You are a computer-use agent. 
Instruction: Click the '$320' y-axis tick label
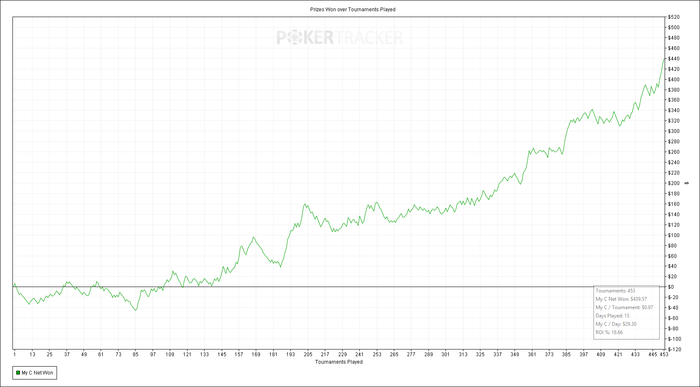pos(673,121)
